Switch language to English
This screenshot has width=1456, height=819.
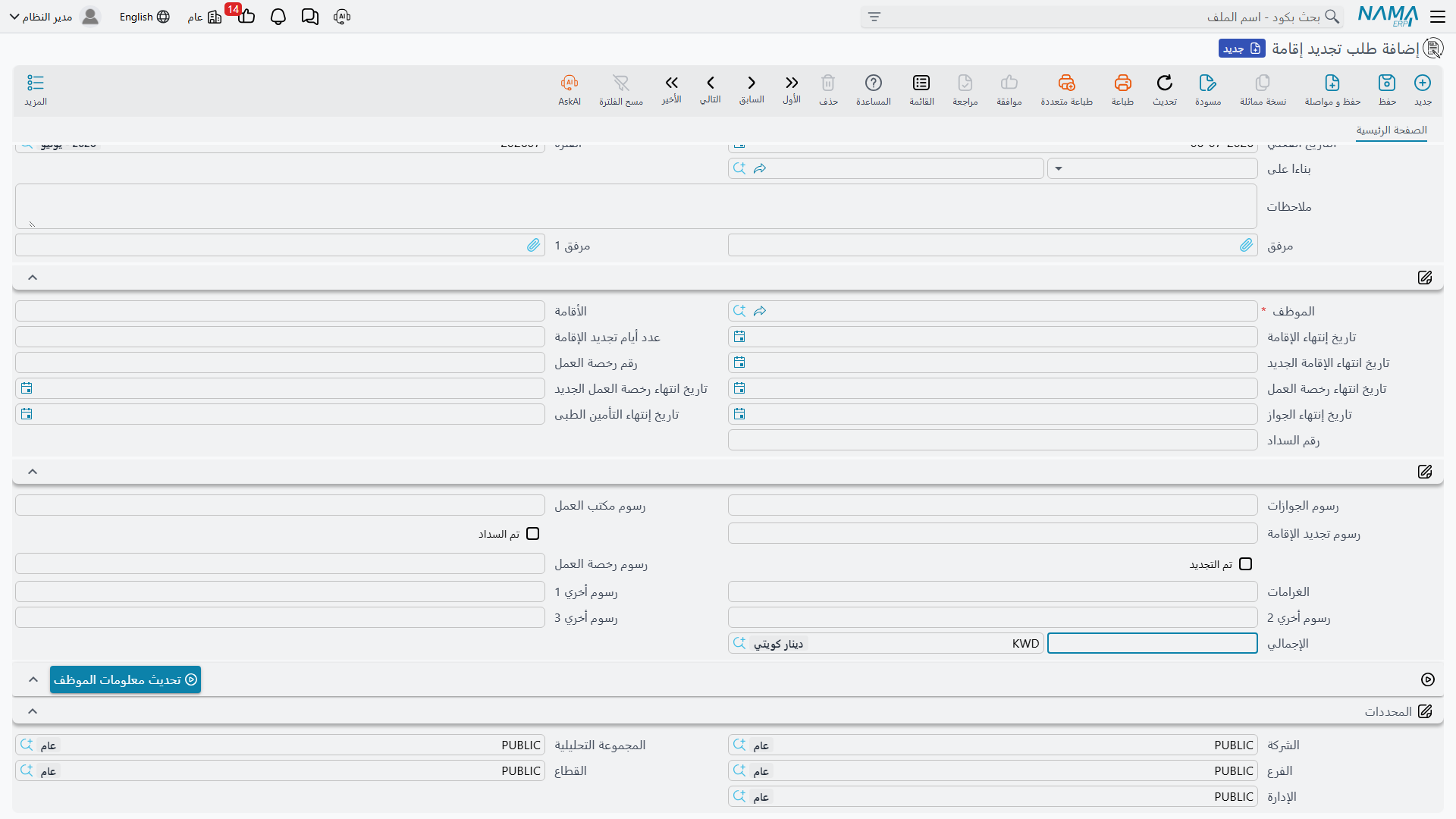pyautogui.click(x=144, y=17)
